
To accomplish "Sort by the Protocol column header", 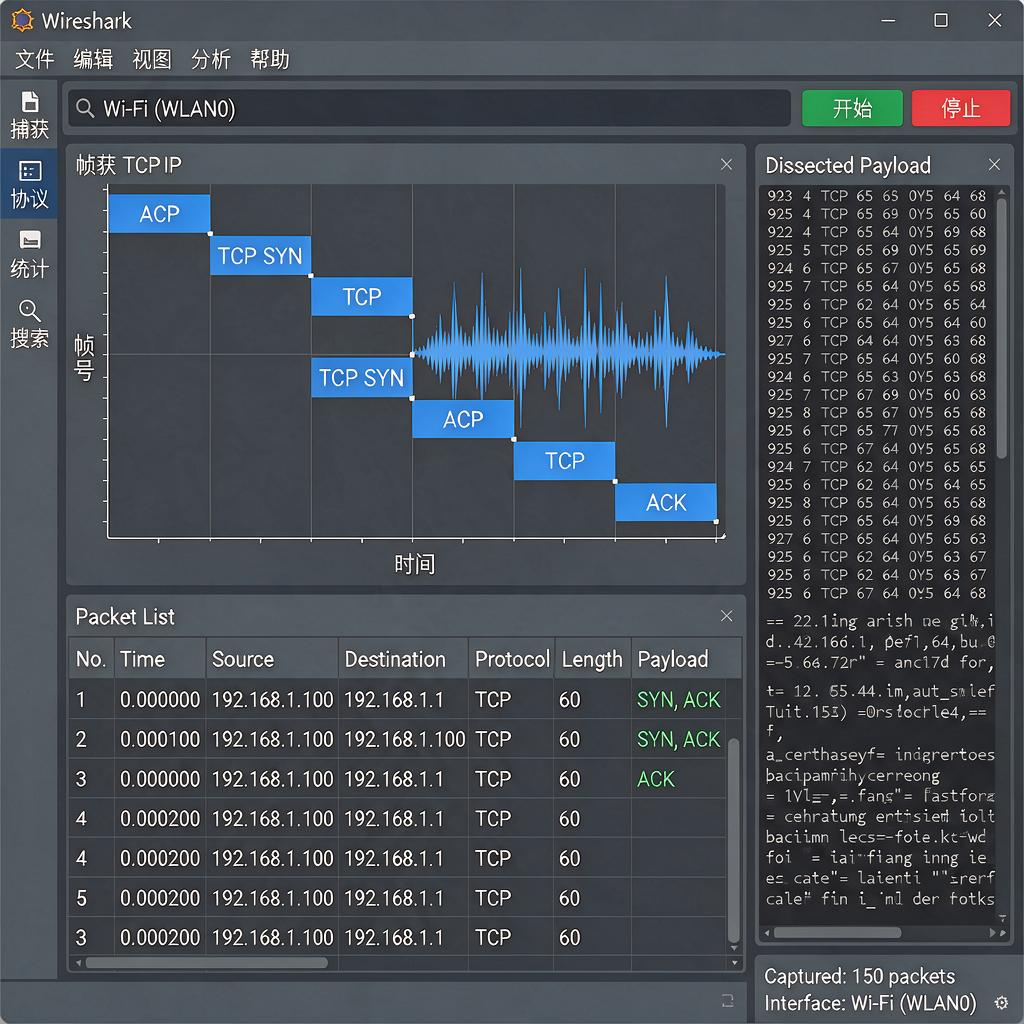I will (x=511, y=659).
